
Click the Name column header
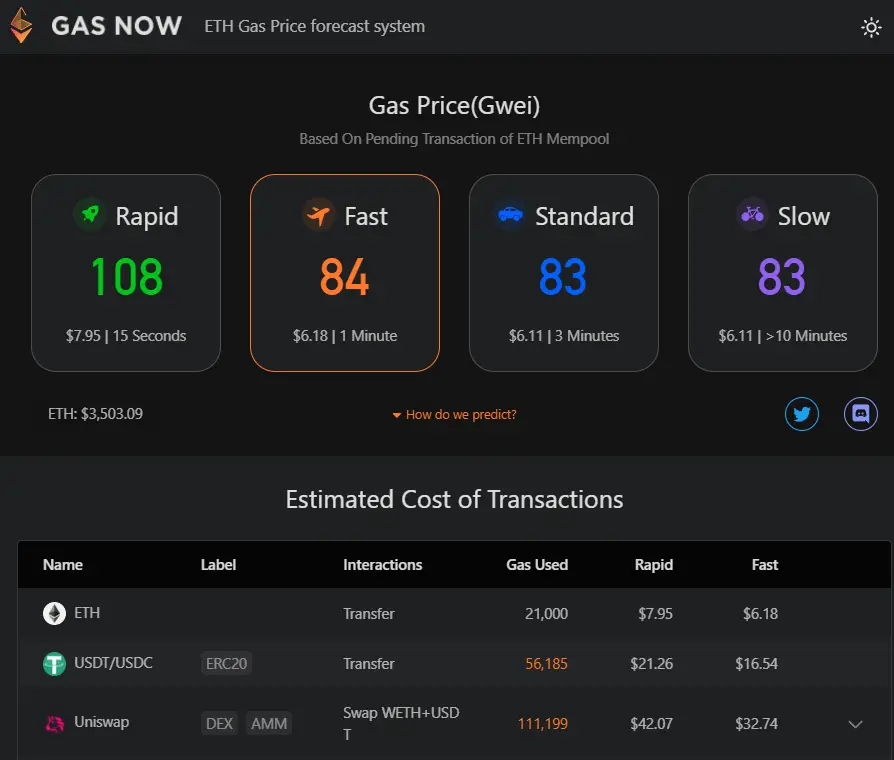point(63,565)
